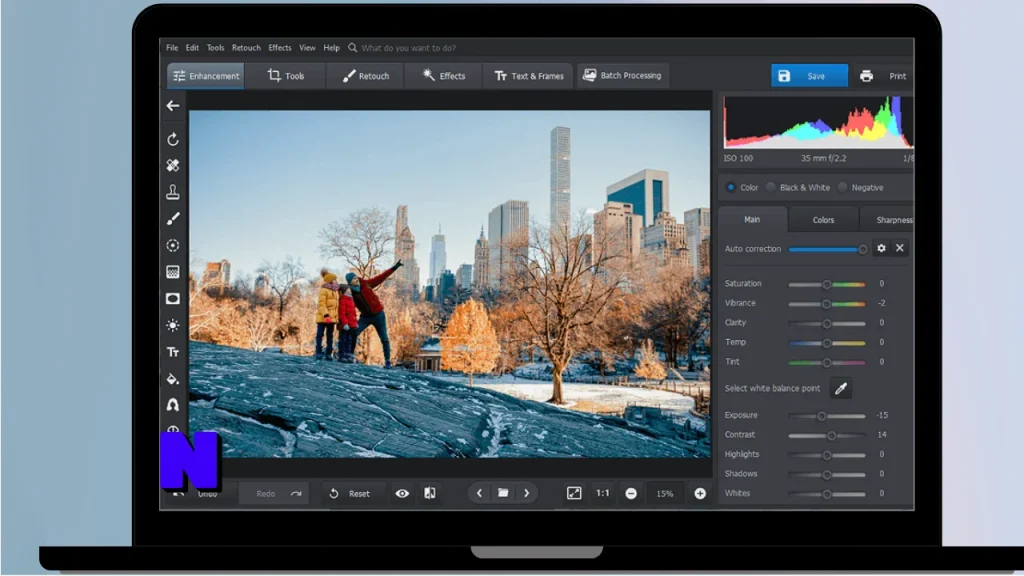Close Auto correction with the X
Viewport: 1024px width, 576px height.
[900, 248]
